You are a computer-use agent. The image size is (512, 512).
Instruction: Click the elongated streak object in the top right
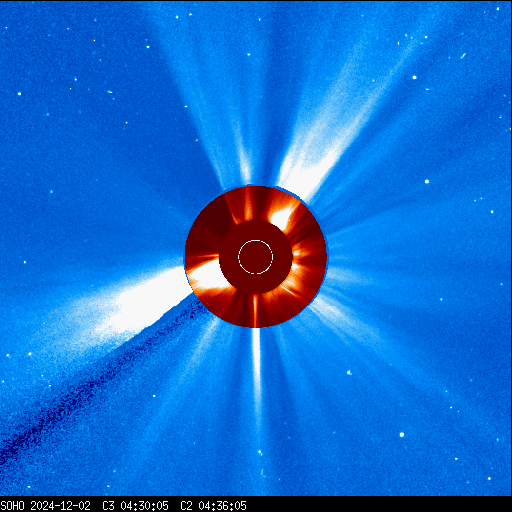pyautogui.click(x=463, y=56)
